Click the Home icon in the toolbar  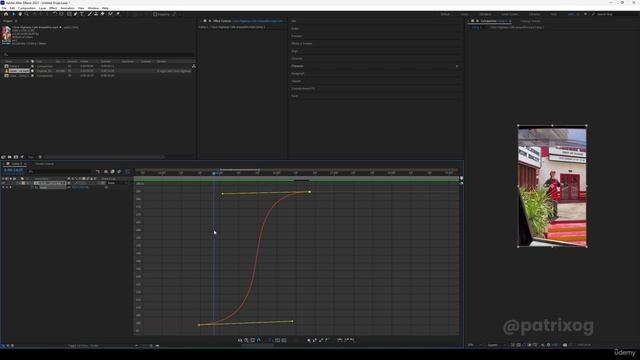(6, 14)
